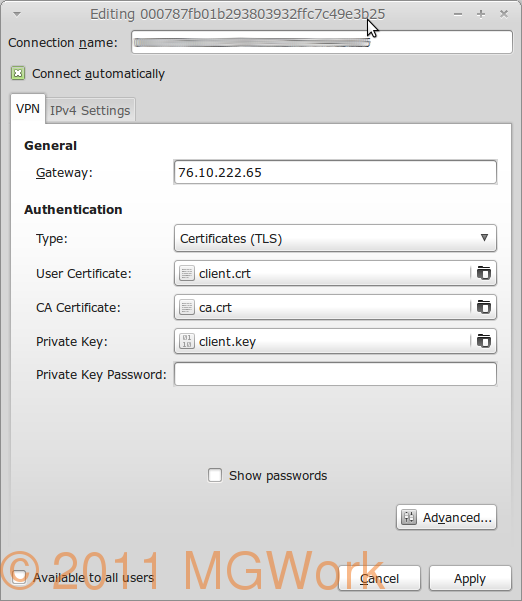Click into the Gateway address field
522x601 pixels.
click(335, 172)
